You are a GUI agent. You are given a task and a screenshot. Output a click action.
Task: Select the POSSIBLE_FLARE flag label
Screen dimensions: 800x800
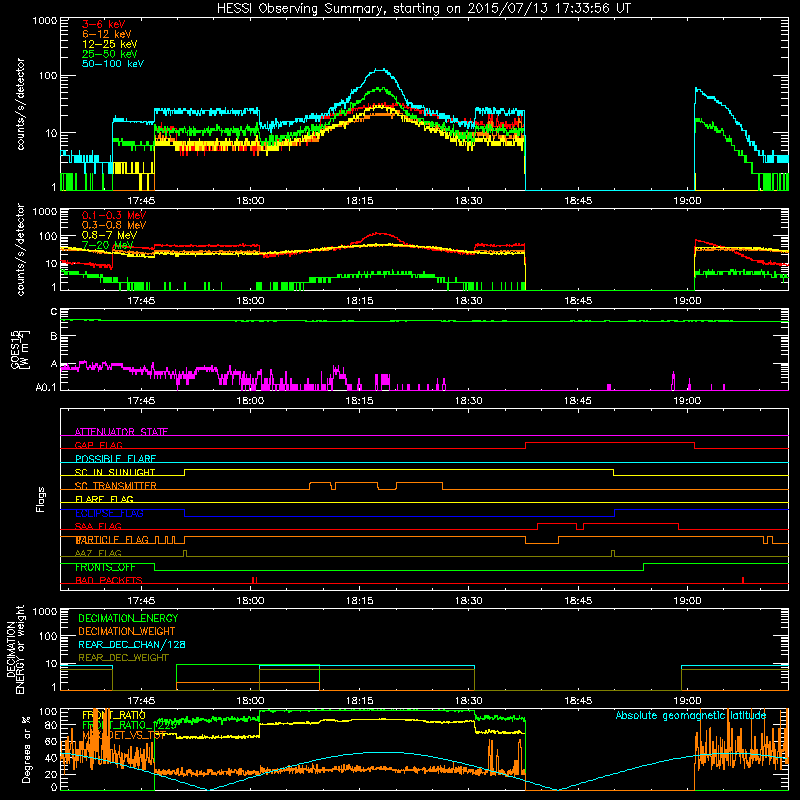click(x=115, y=459)
